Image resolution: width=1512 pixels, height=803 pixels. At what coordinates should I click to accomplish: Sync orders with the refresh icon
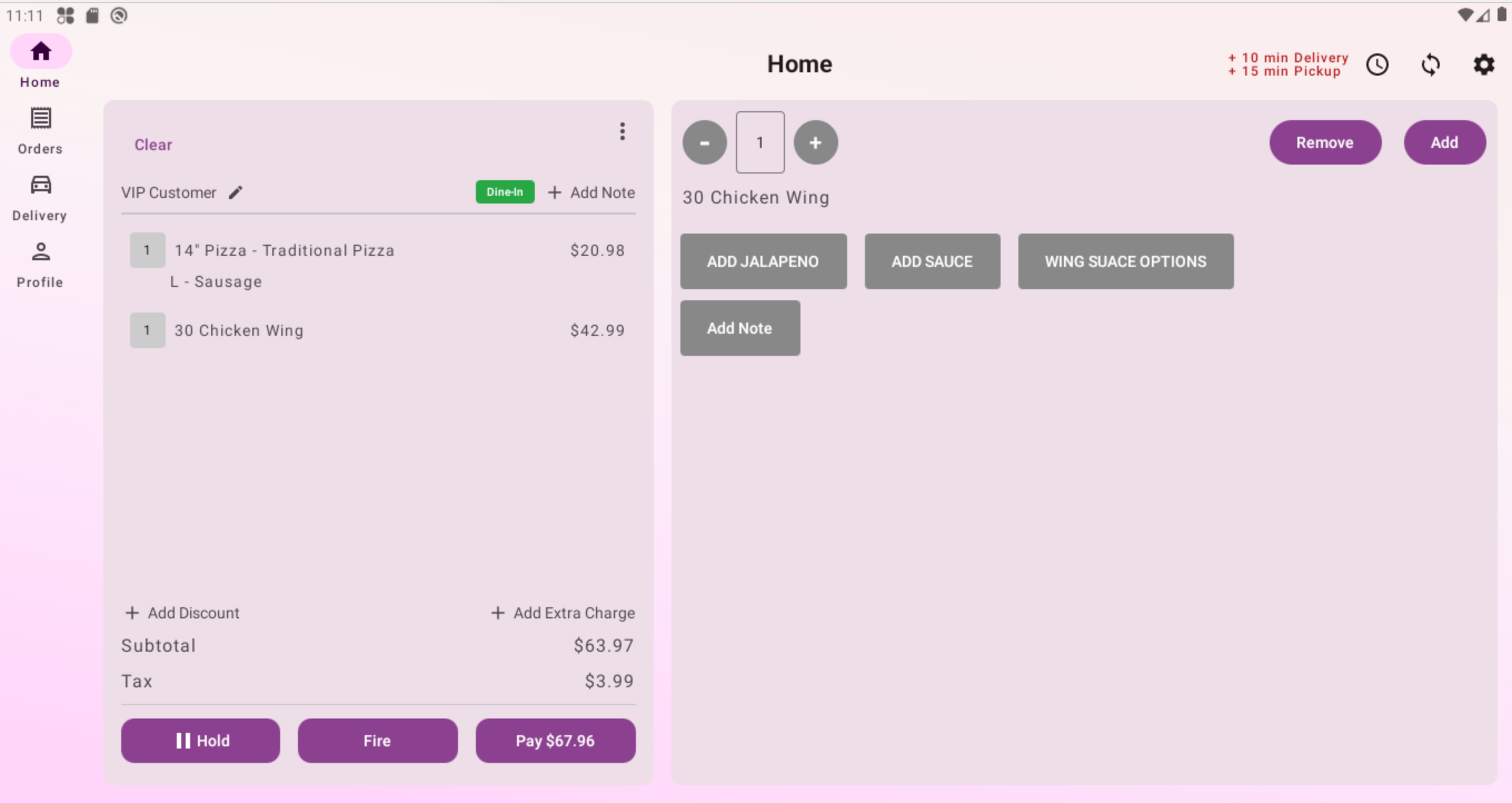(1431, 65)
